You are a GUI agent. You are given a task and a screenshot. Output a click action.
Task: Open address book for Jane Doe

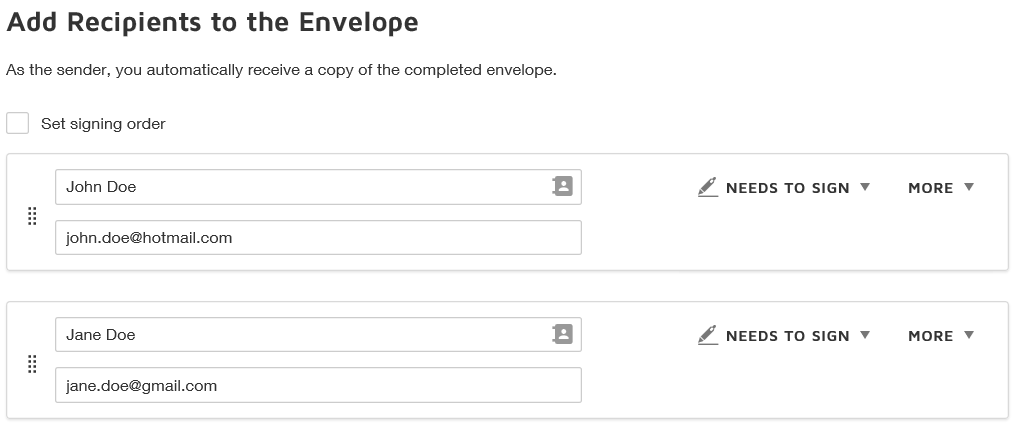tap(562, 334)
